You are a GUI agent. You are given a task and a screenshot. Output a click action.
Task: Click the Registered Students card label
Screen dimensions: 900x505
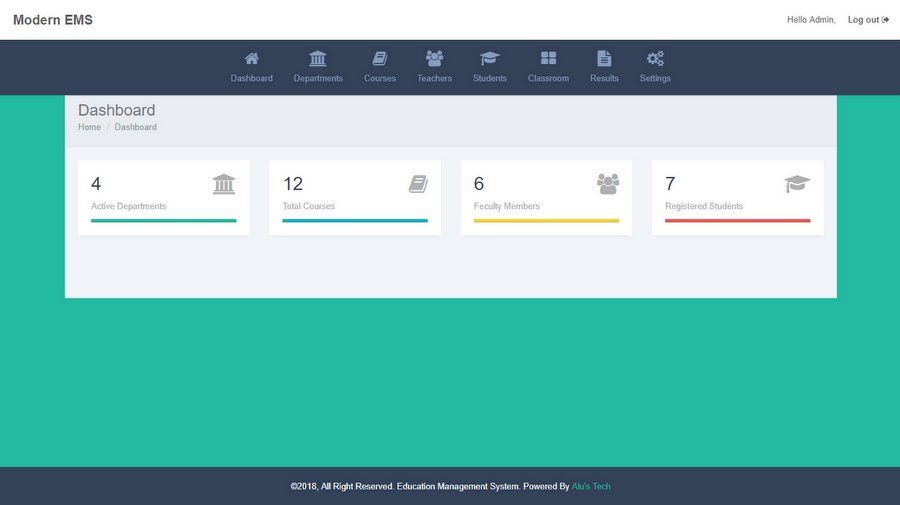point(704,206)
